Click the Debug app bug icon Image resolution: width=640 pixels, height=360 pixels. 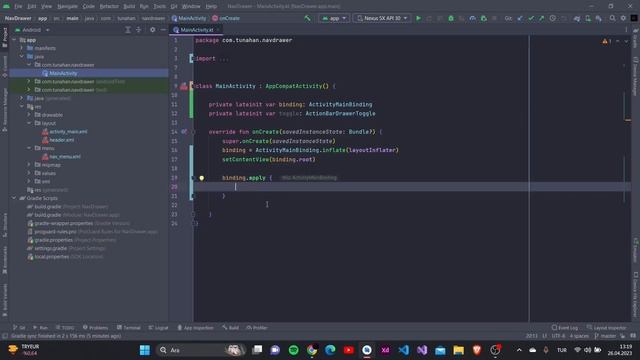pyautogui.click(x=451, y=18)
